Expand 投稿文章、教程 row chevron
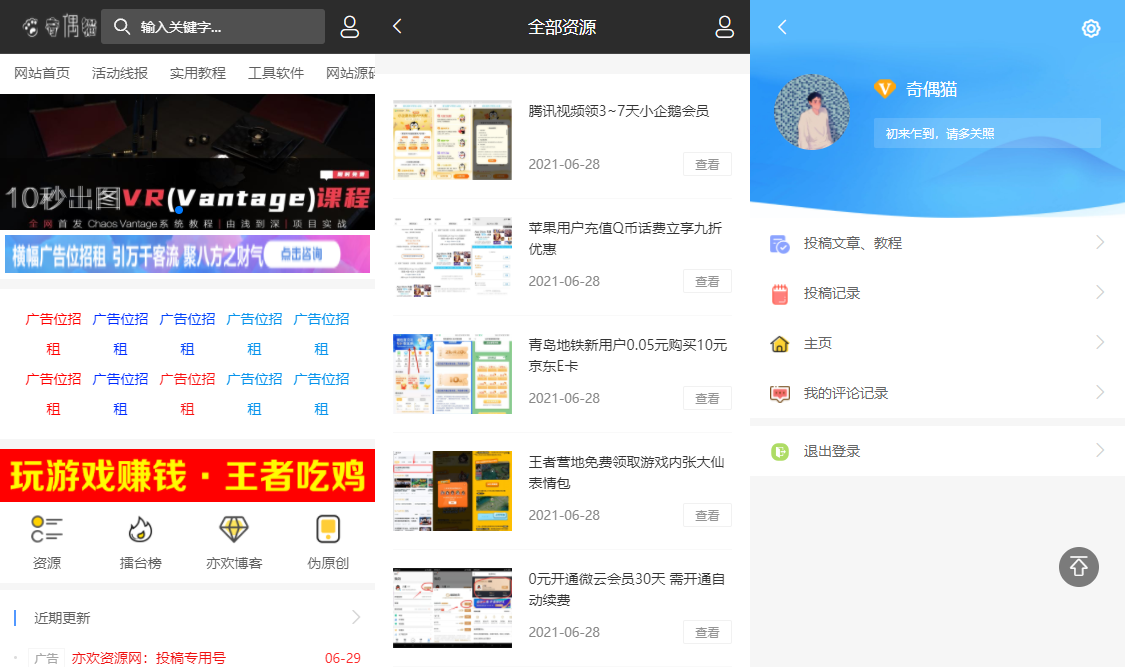This screenshot has width=1125, height=667. coord(1100,242)
